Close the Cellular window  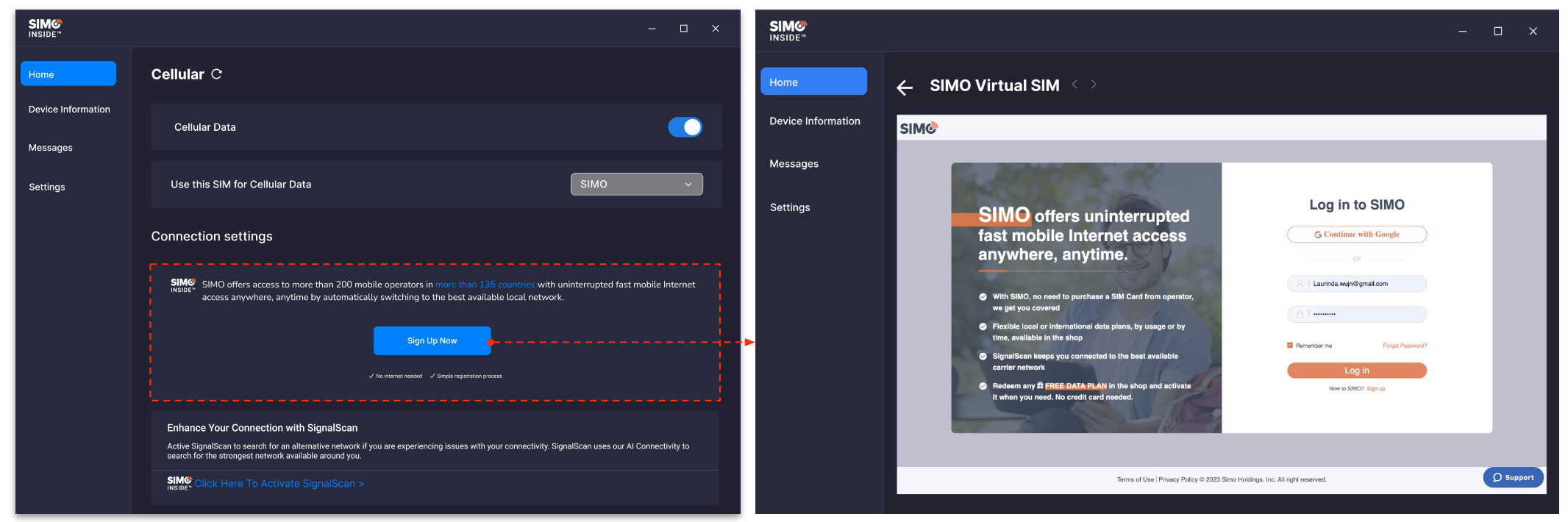(x=716, y=29)
